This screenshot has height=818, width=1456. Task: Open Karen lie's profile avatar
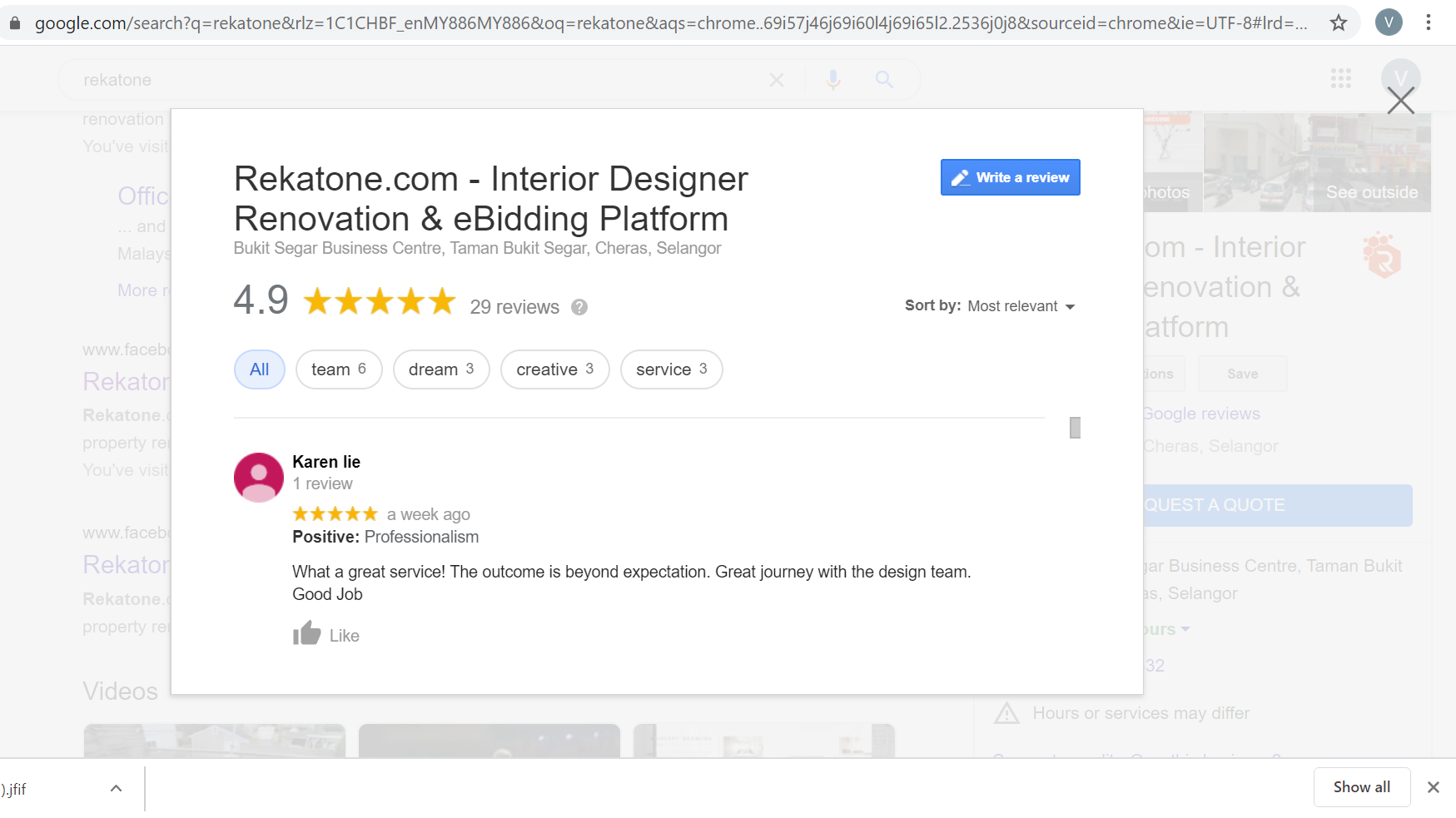259,478
